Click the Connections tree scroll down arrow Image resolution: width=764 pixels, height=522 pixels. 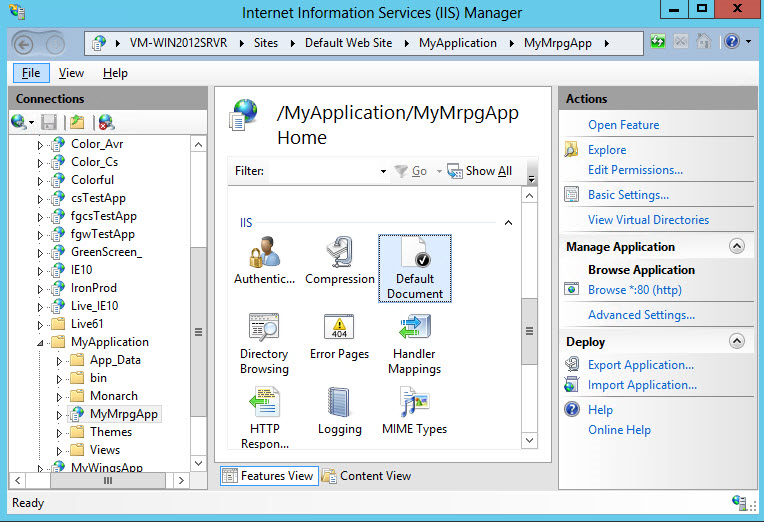pos(198,463)
